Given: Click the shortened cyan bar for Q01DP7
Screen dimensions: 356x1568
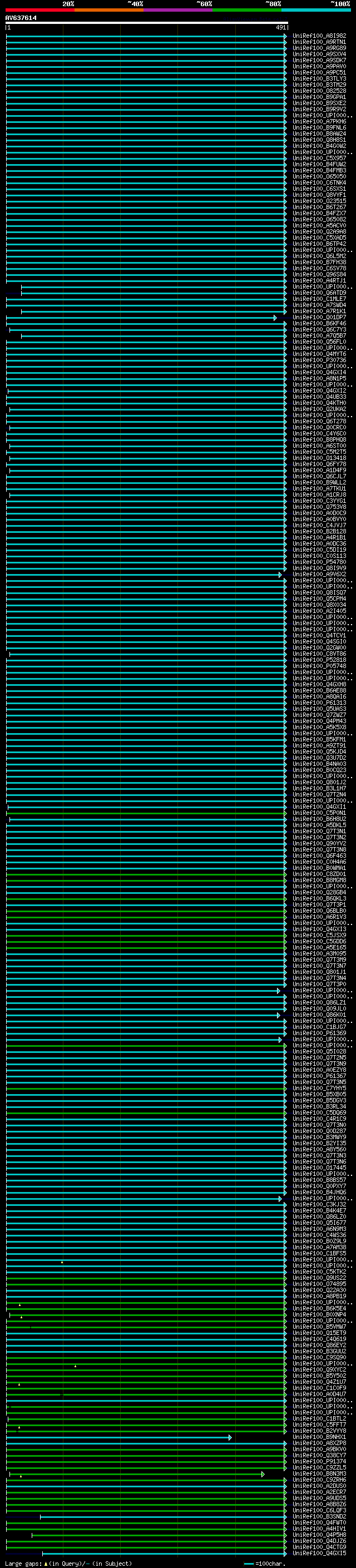Looking at the screenshot, I should [x=141, y=318].
